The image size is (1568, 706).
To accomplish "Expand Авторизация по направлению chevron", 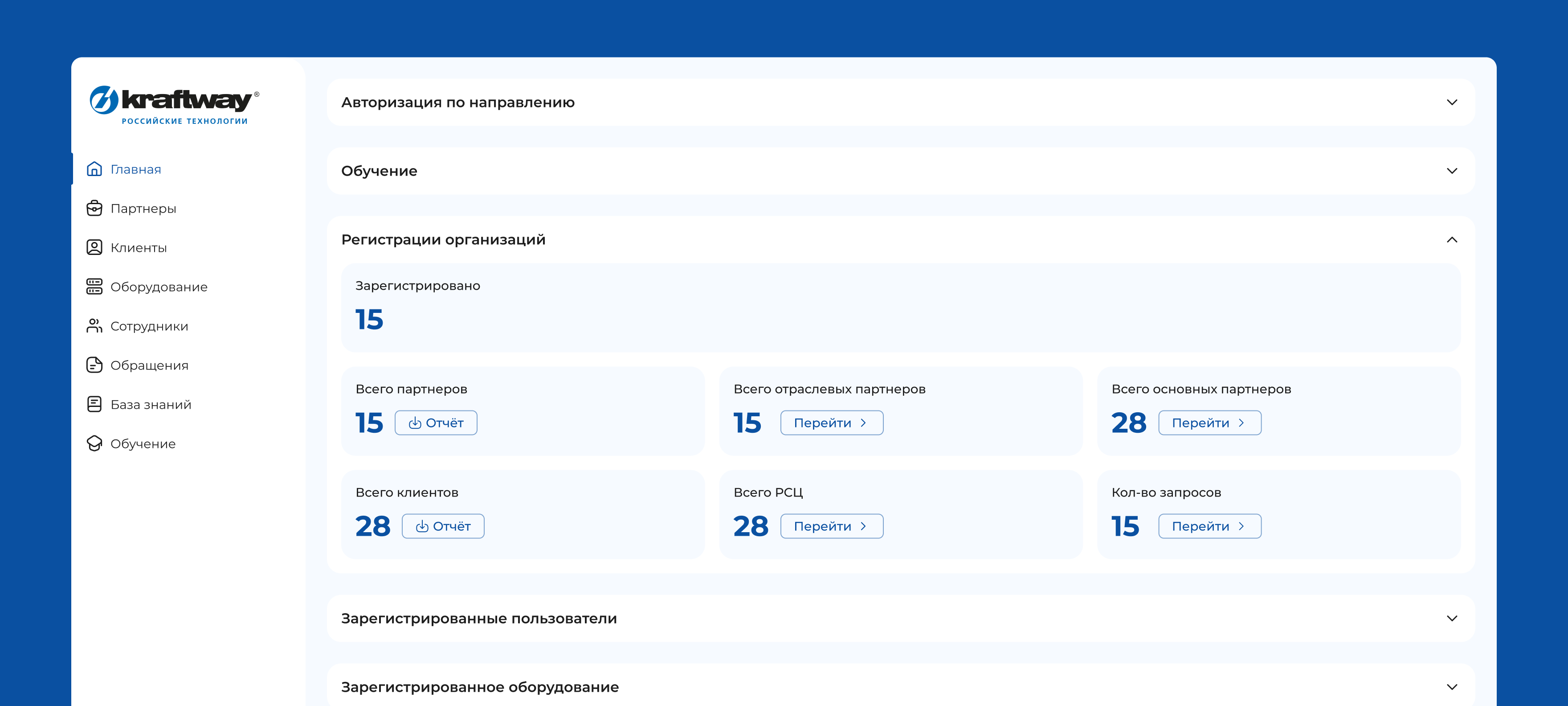I will click(x=1452, y=103).
